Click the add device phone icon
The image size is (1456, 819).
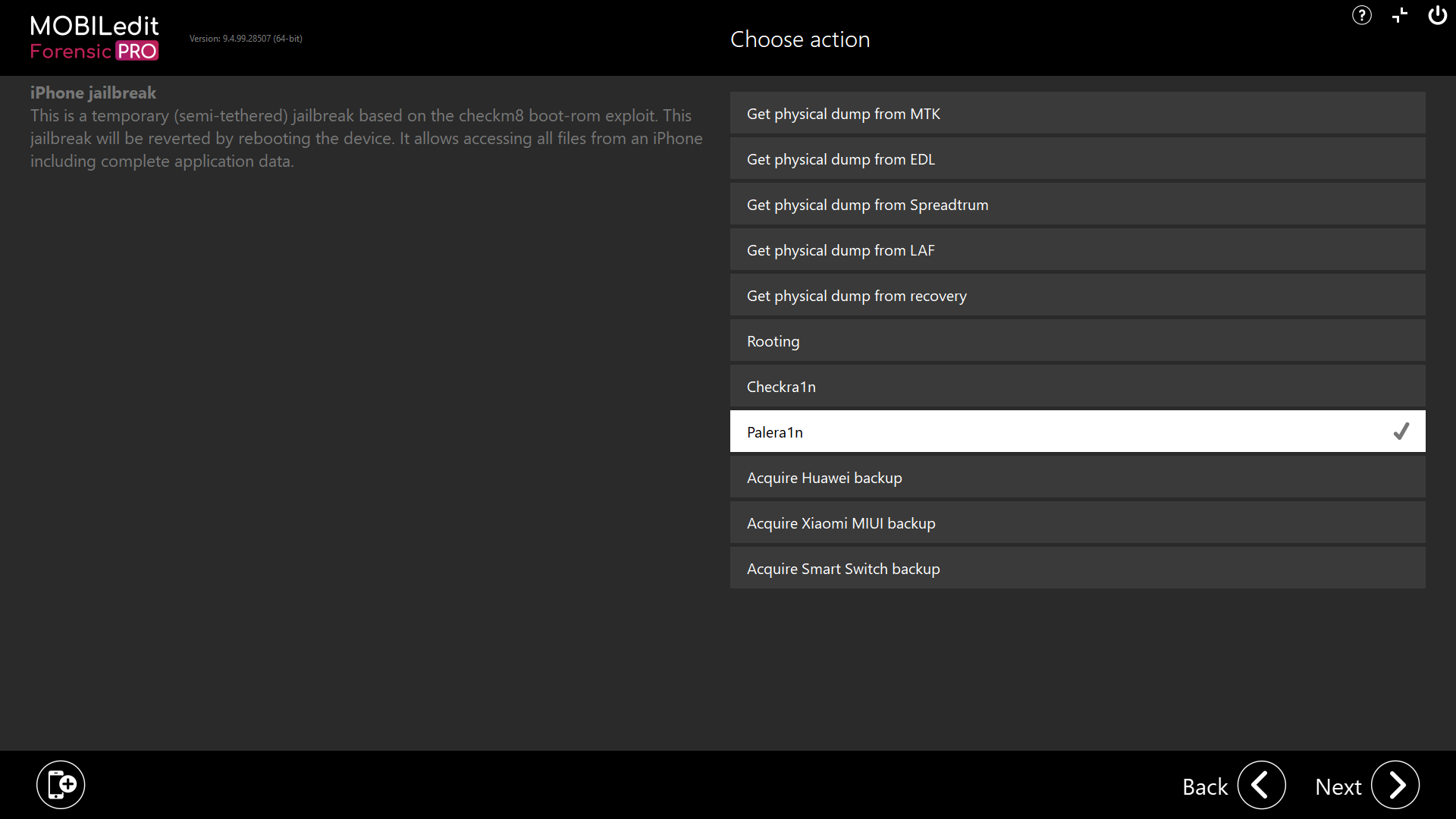pyautogui.click(x=61, y=785)
